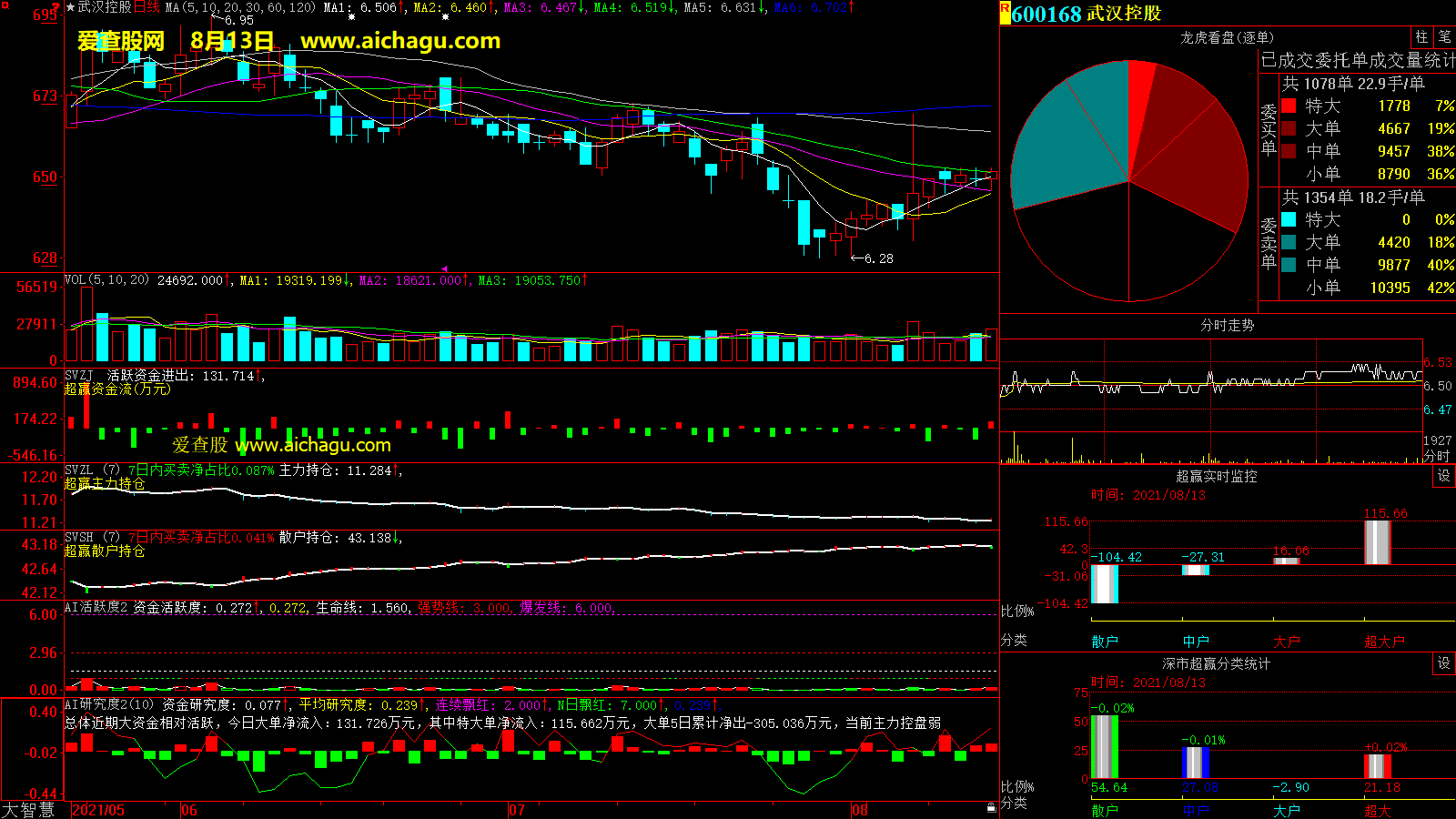The image size is (1456, 819).
Task: Jump to the 07 month marker on timeline
Action: pos(516,810)
